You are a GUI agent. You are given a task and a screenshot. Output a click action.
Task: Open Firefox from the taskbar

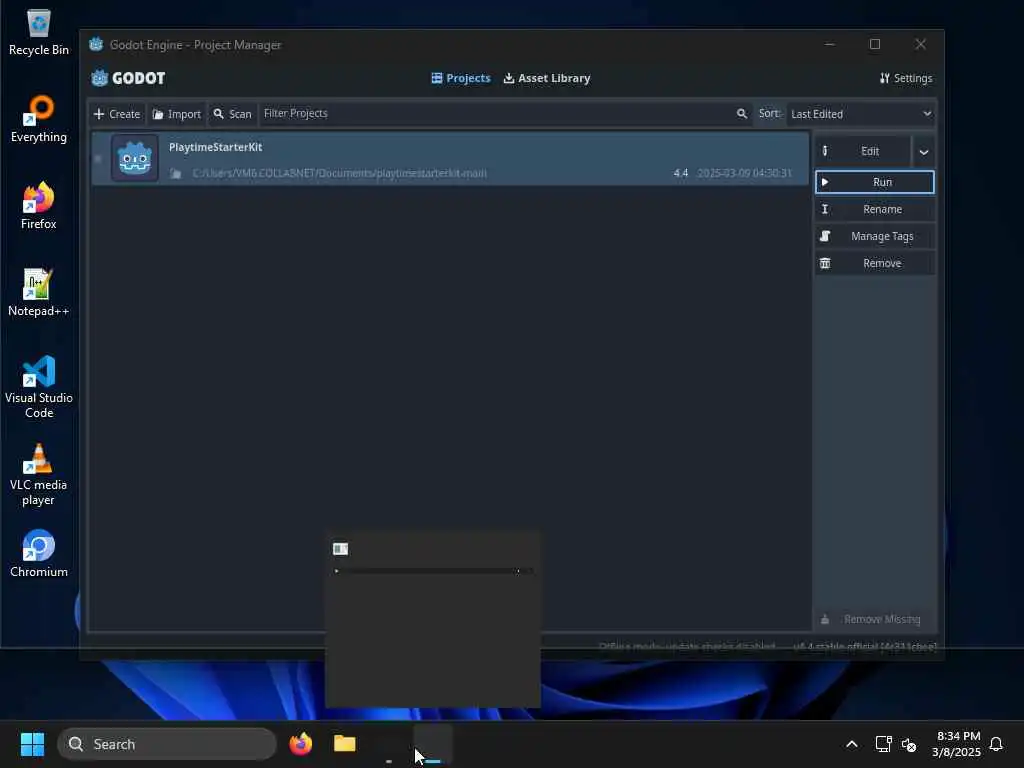coord(300,744)
